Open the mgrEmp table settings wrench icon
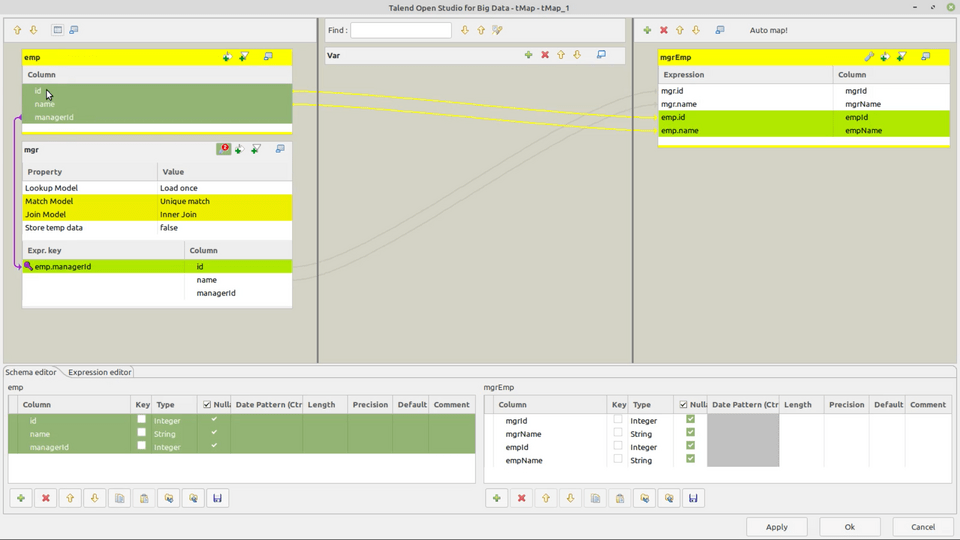Viewport: 960px width, 540px height. [869, 57]
